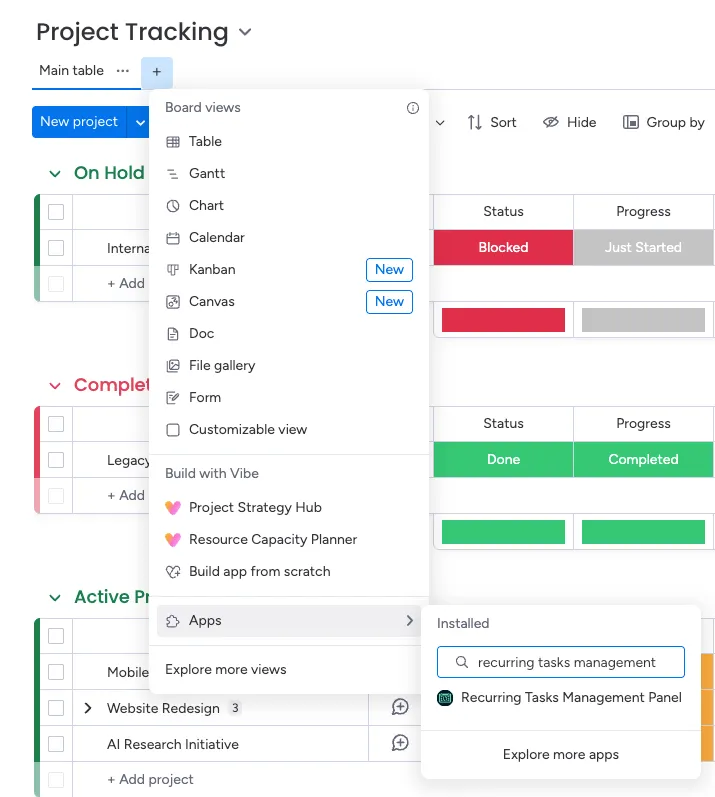Click the Customizable view square icon
The height and width of the screenshot is (797, 715).
click(173, 430)
